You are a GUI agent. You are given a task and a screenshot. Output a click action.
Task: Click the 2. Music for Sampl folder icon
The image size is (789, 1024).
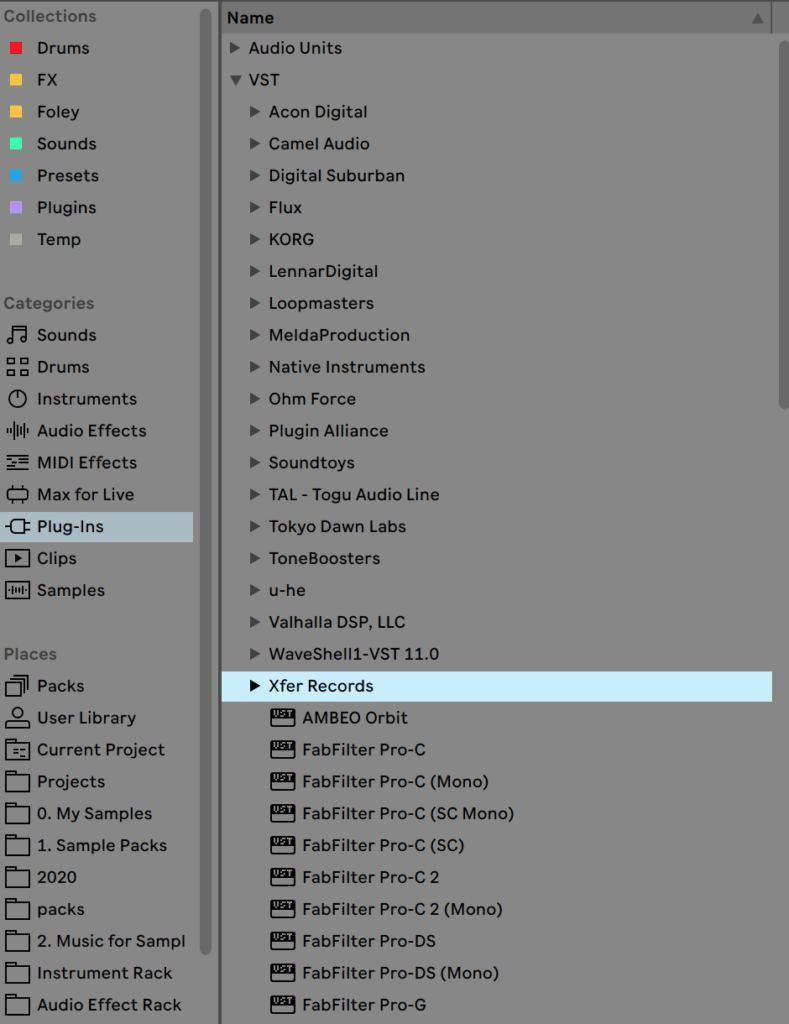tap(17, 941)
